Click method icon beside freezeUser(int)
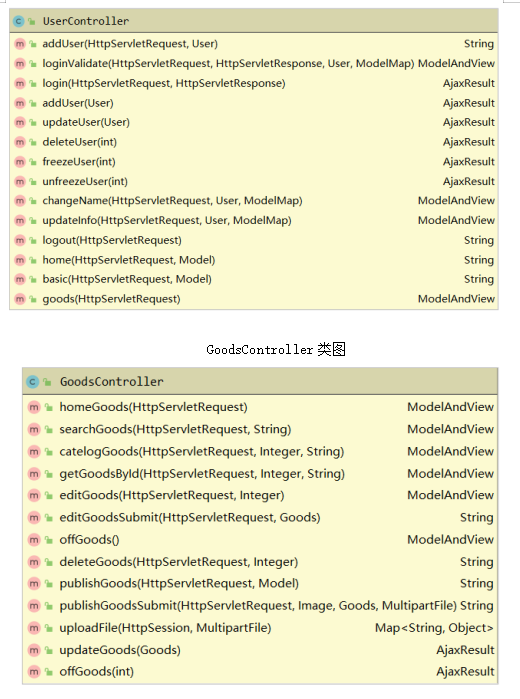Viewport: 520px width, 699px height. (20, 162)
